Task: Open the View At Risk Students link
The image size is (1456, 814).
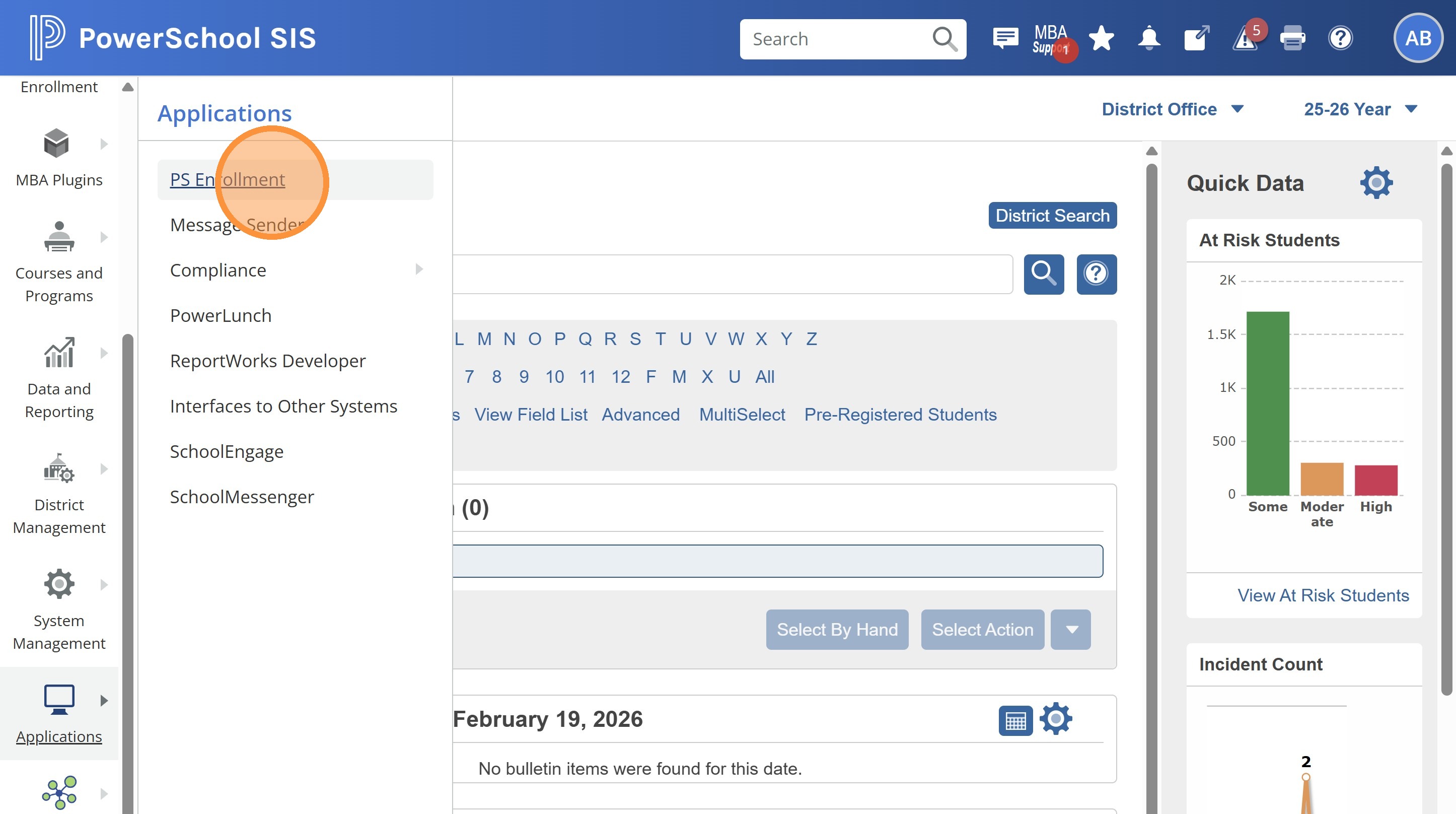Action: coord(1323,594)
